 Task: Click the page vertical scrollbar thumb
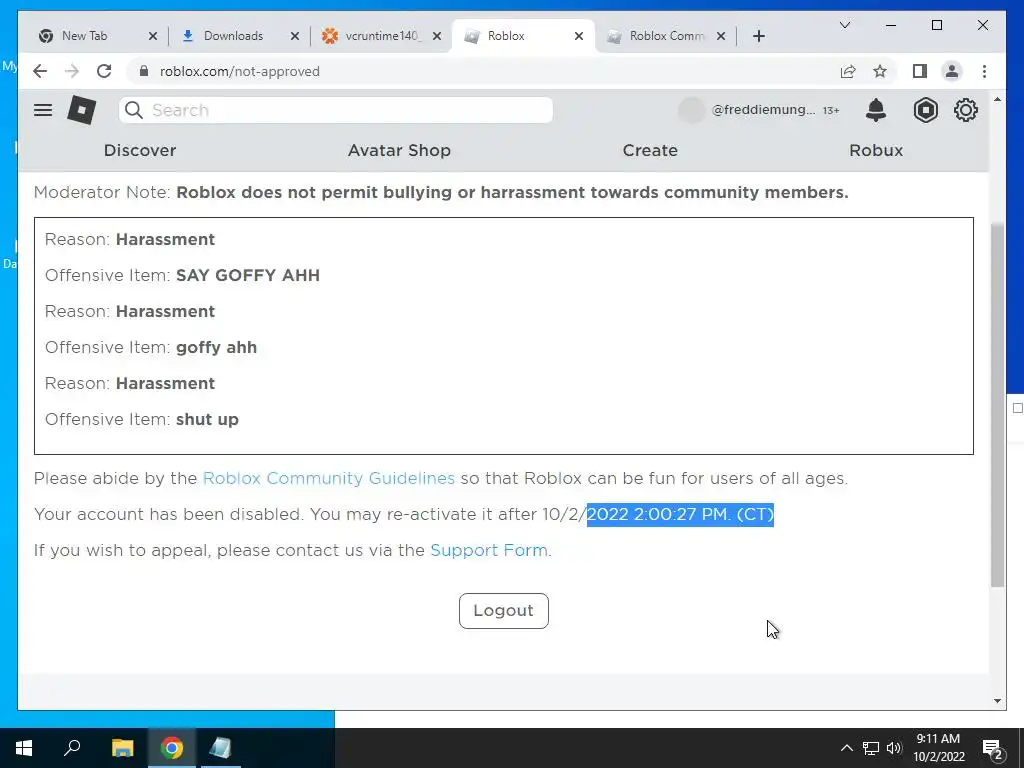(x=997, y=405)
